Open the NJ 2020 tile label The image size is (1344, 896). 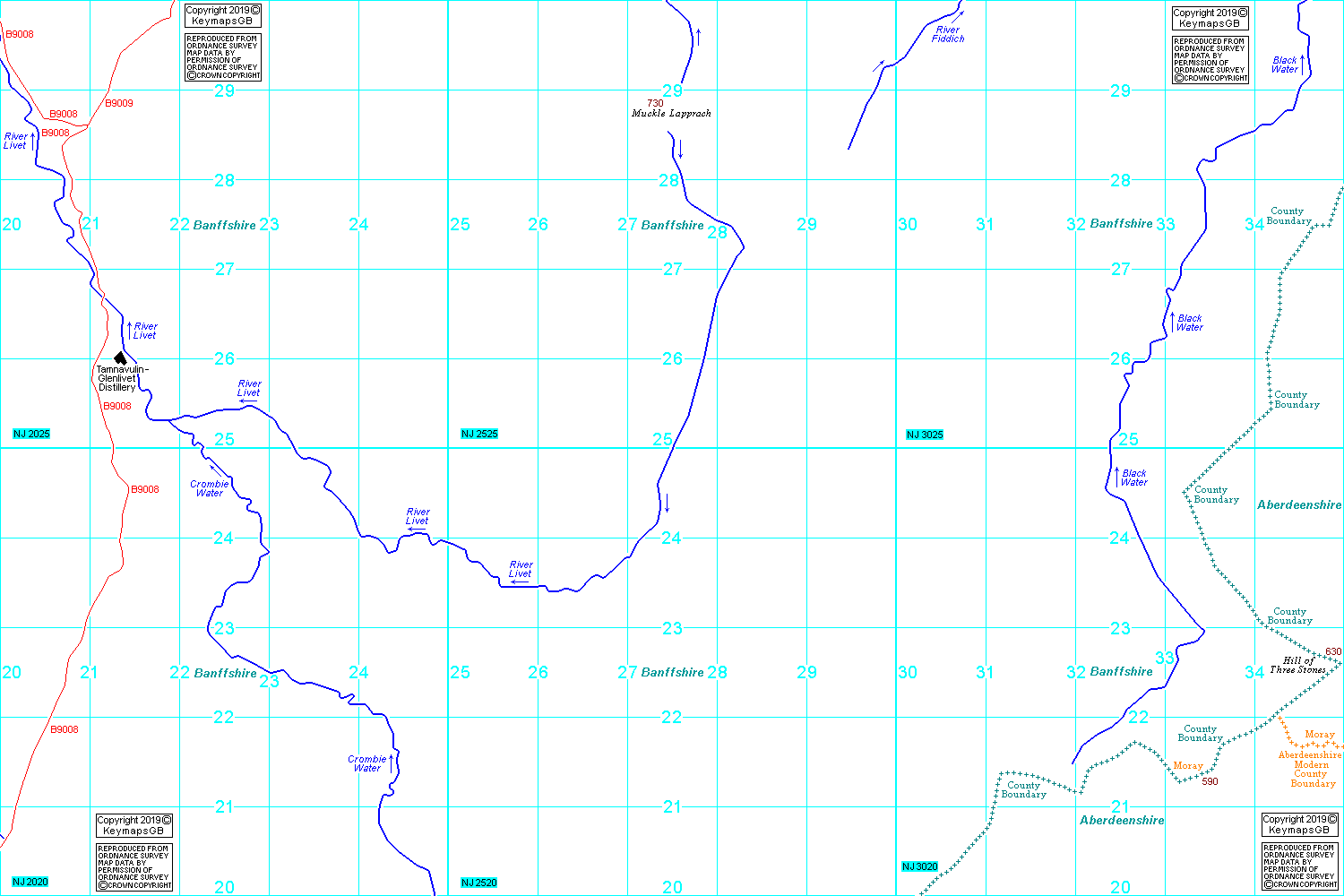tap(30, 882)
